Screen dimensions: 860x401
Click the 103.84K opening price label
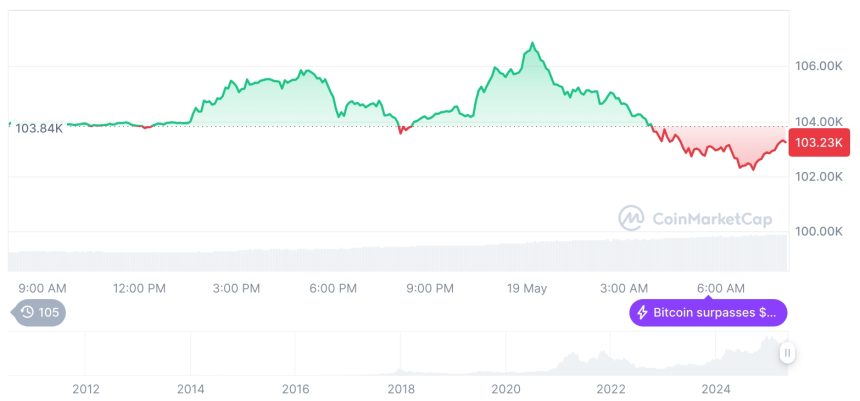[x=39, y=128]
